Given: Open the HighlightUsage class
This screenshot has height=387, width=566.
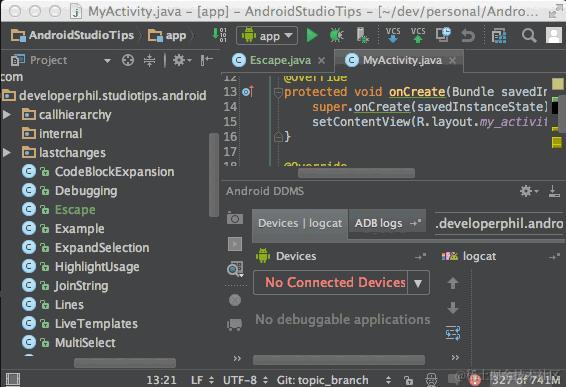Looking at the screenshot, I should 97,267.
